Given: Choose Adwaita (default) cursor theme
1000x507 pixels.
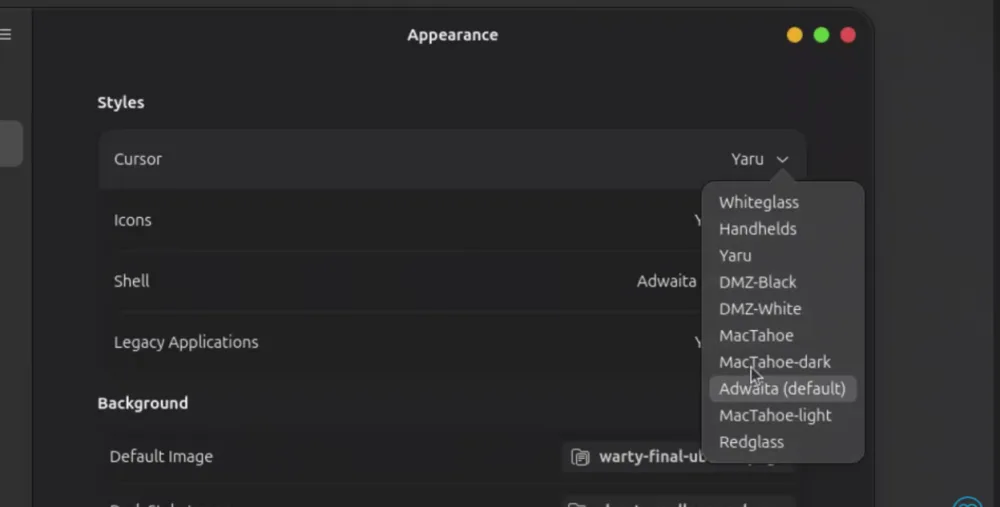Looking at the screenshot, I should [782, 389].
